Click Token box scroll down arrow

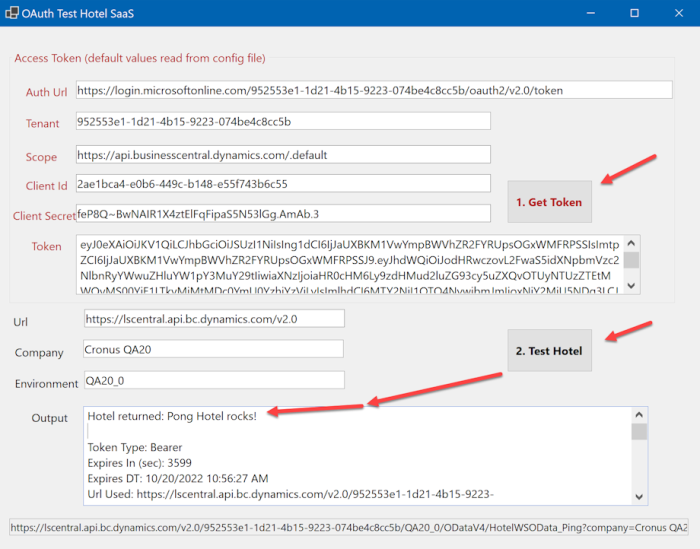click(x=631, y=286)
